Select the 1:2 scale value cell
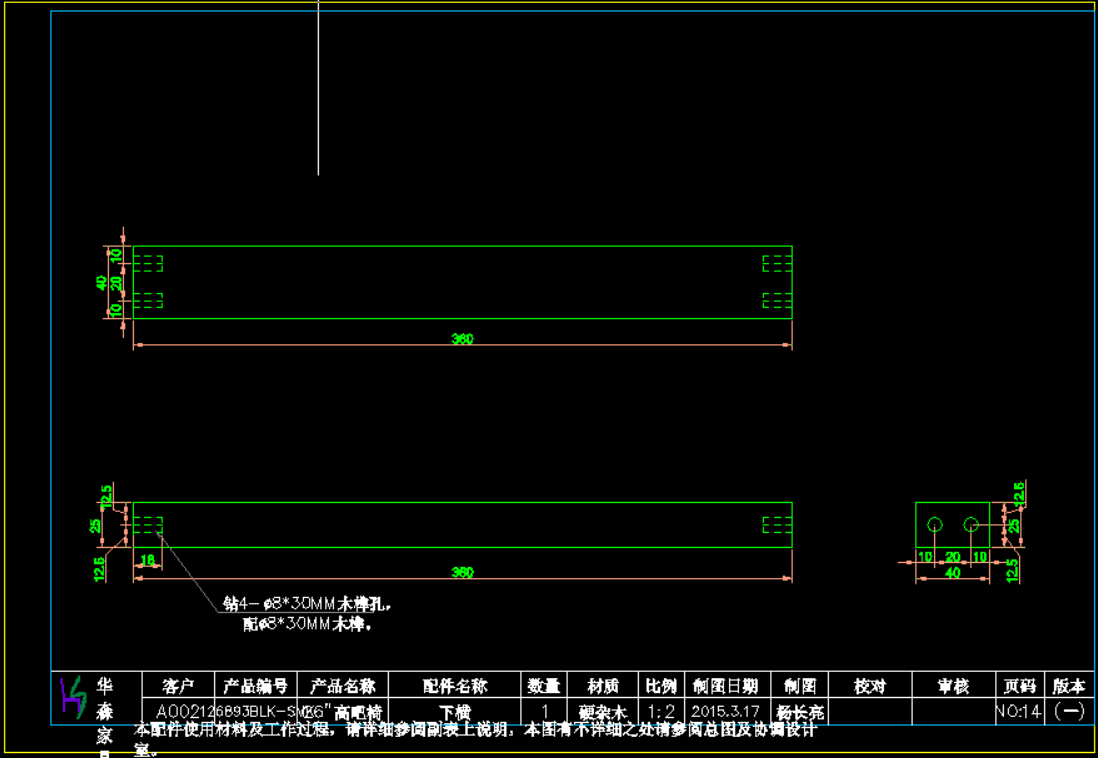Screen dimensions: 1098x758 [x=660, y=712]
